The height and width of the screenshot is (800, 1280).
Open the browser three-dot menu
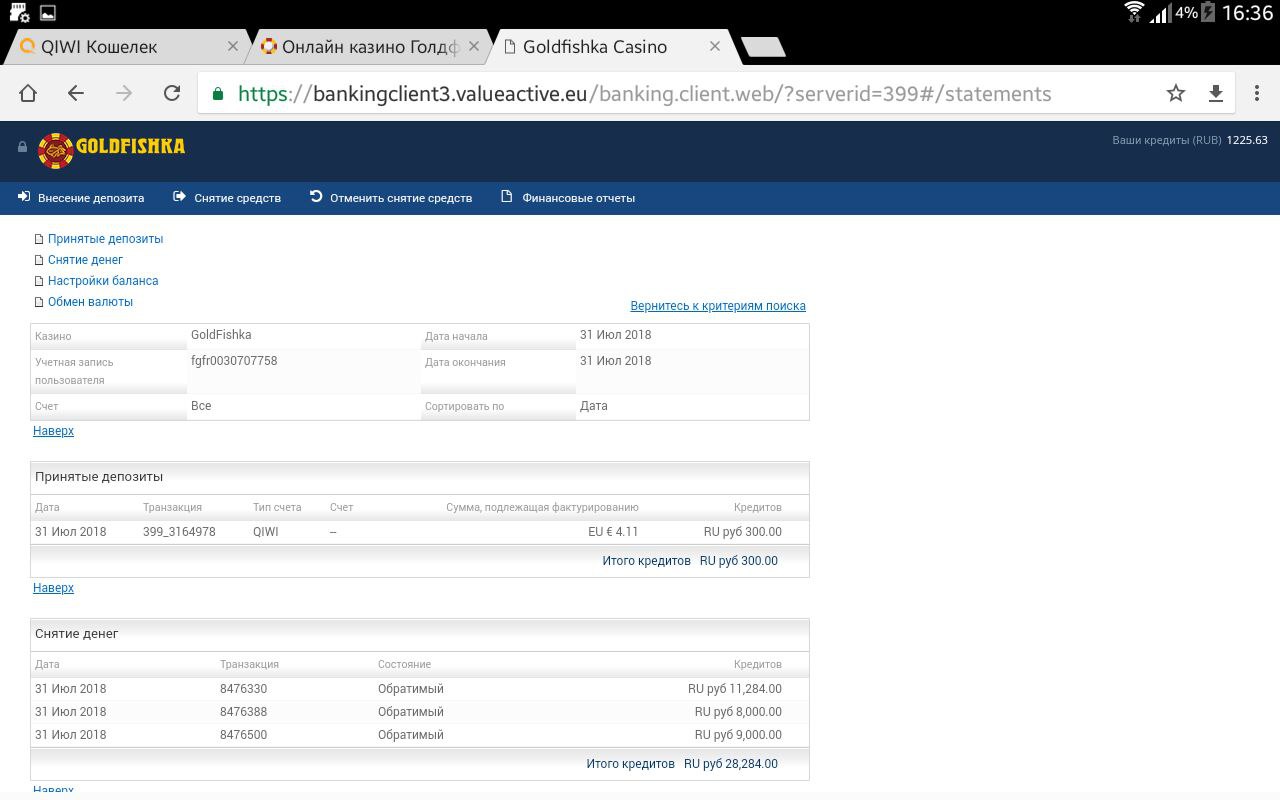click(x=1257, y=93)
